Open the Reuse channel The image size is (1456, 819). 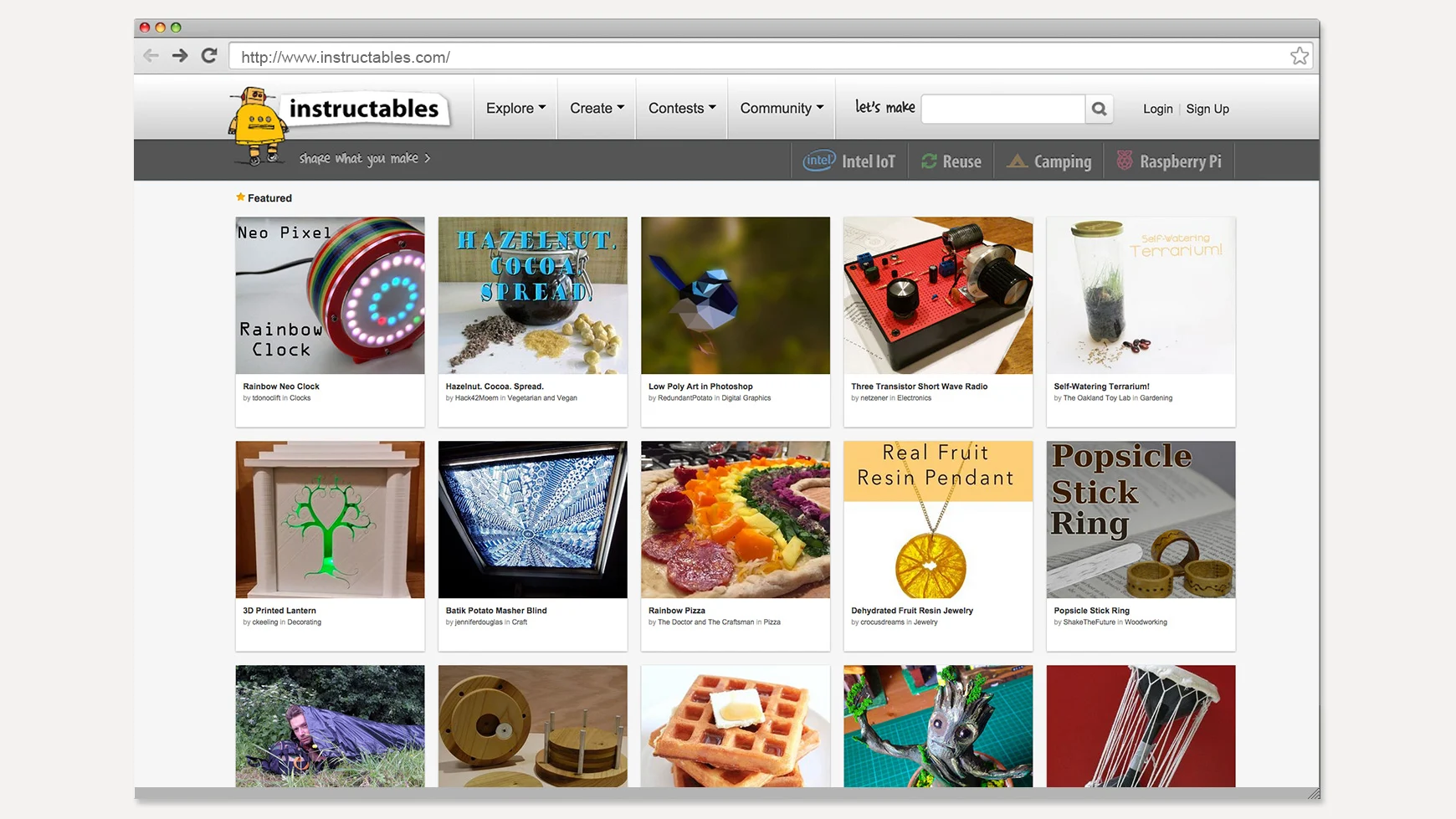(x=951, y=161)
